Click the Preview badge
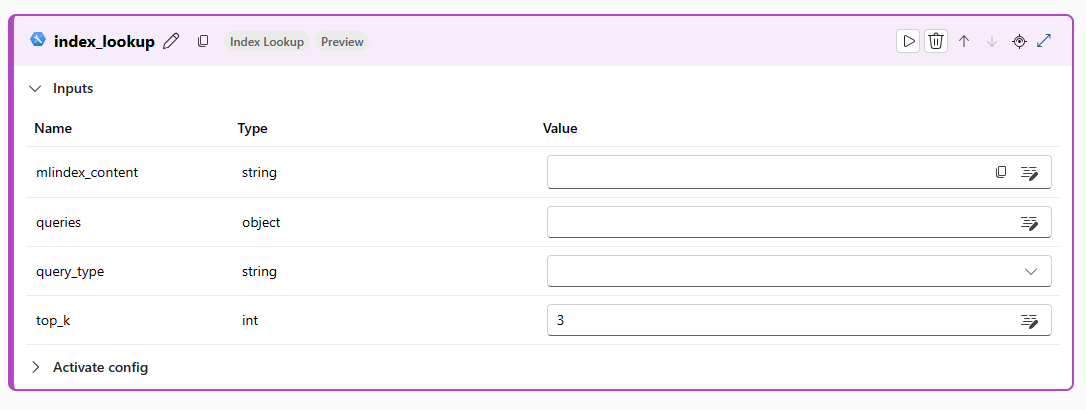Screen dimensions: 1086x410 point(342,42)
